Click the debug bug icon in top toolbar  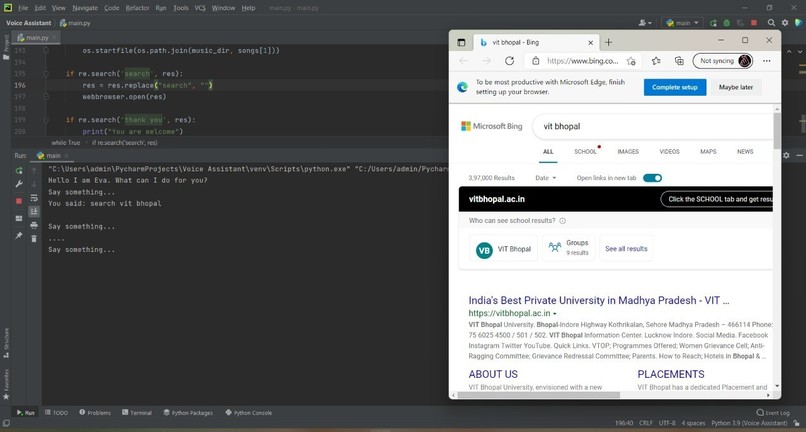click(x=726, y=23)
